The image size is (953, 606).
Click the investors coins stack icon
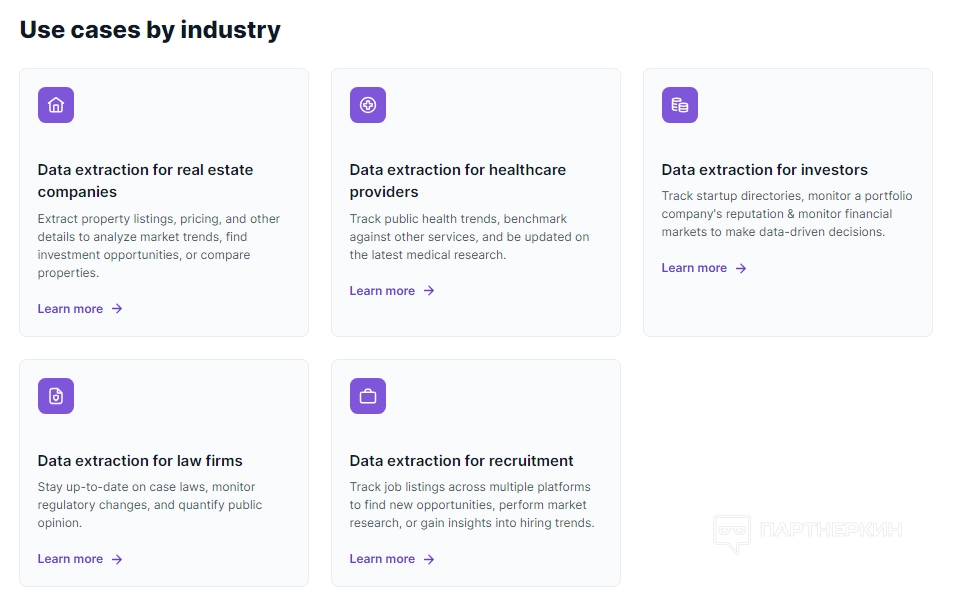pos(680,105)
